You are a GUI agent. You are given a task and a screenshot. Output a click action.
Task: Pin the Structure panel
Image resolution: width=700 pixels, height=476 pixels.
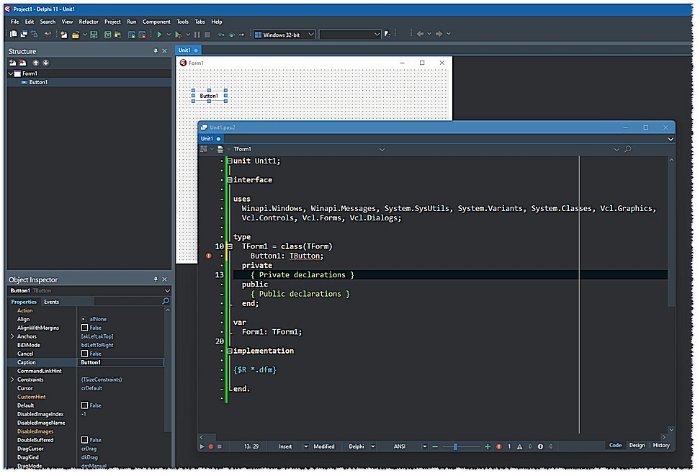point(155,51)
